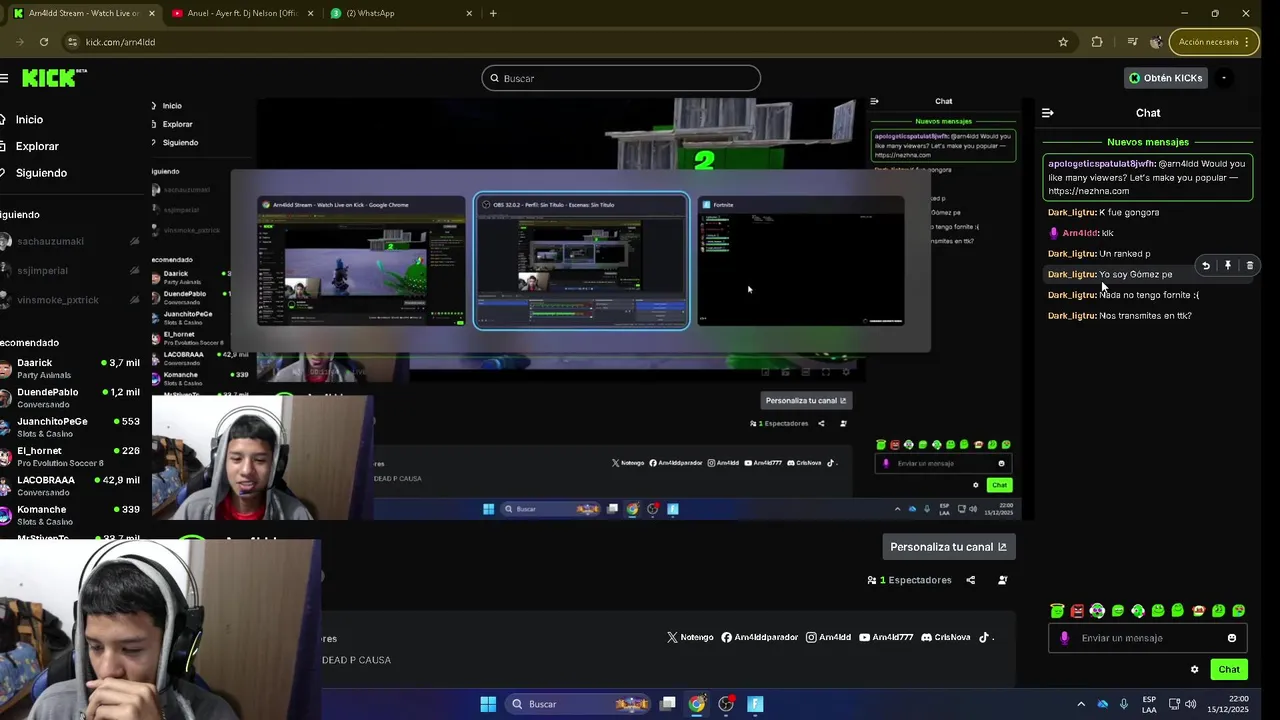Switch to the WhatsApp tab
The image size is (1280, 720).
point(402,13)
